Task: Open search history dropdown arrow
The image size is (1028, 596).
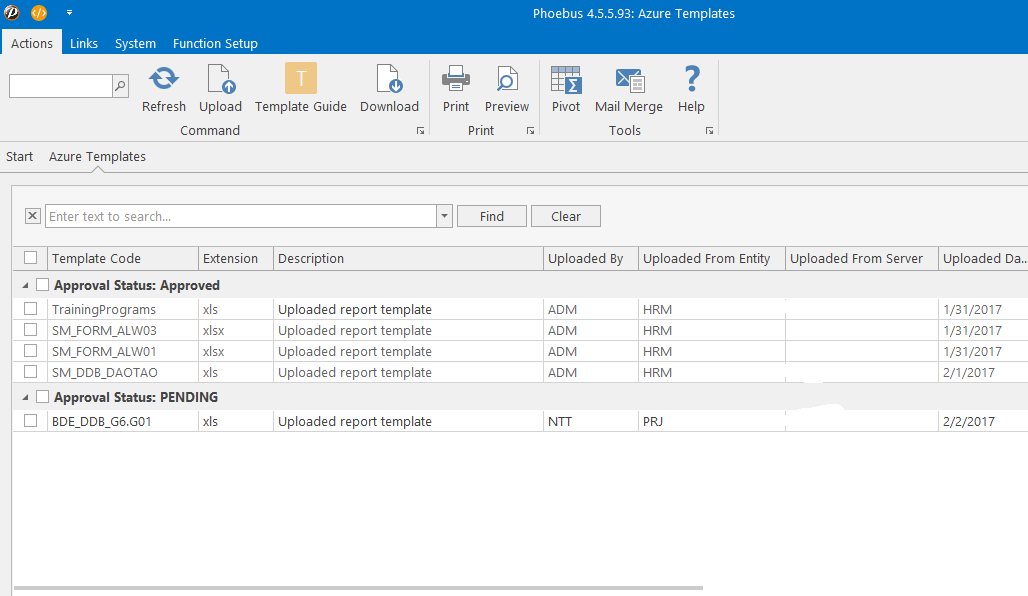Action: [445, 216]
